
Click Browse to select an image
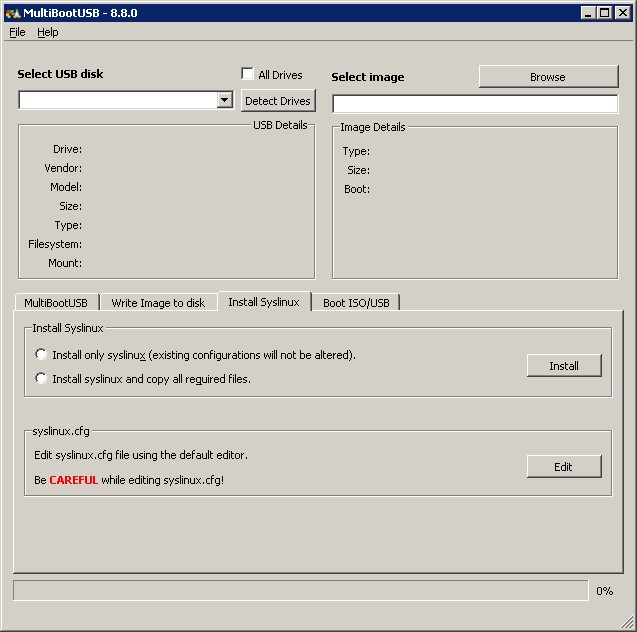coord(548,77)
